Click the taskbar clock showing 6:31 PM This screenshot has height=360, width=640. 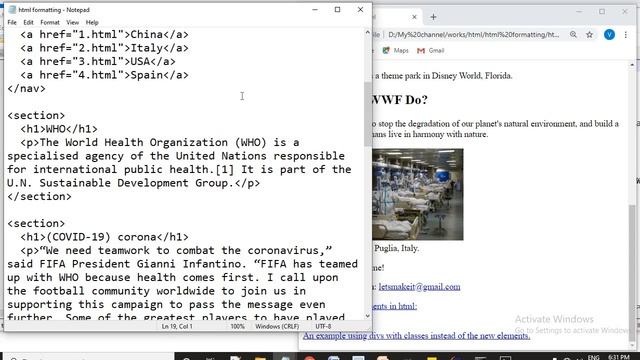[x=619, y=357]
